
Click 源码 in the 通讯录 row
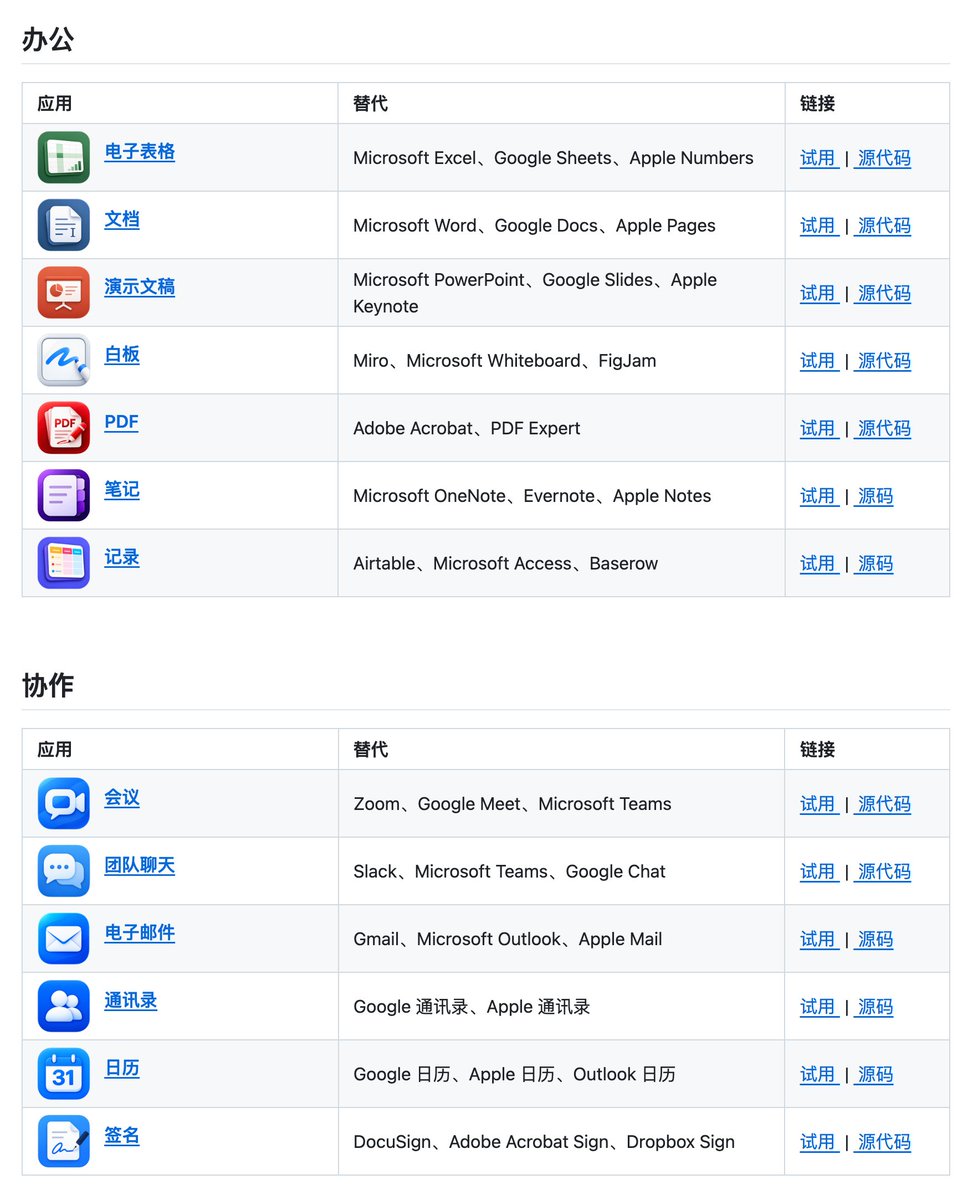[x=875, y=1007]
